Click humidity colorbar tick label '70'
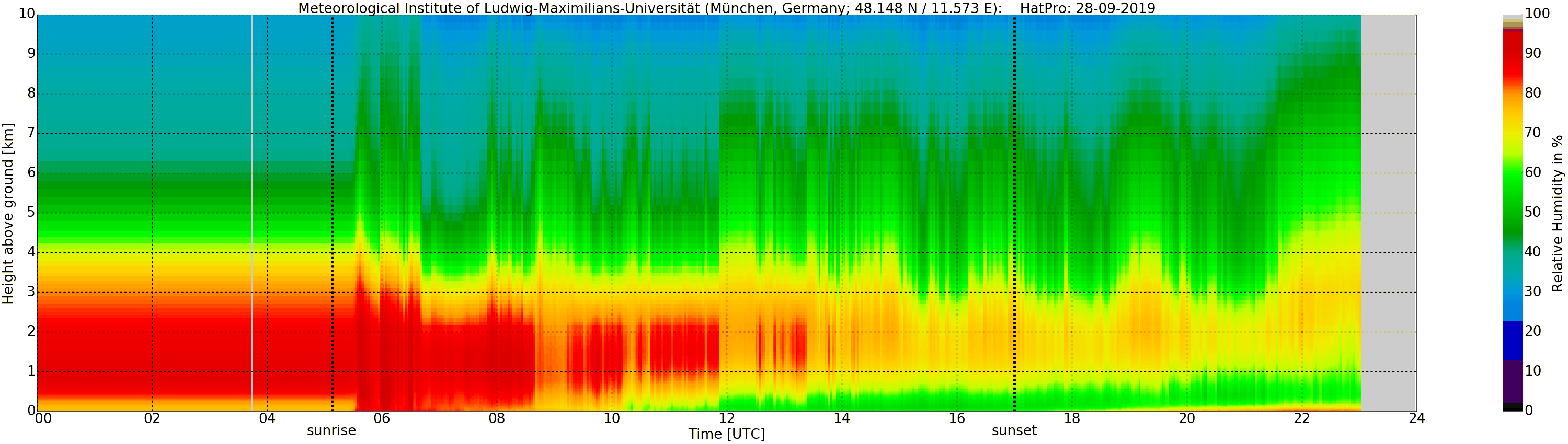This screenshot has width=1568, height=444. point(1532,133)
